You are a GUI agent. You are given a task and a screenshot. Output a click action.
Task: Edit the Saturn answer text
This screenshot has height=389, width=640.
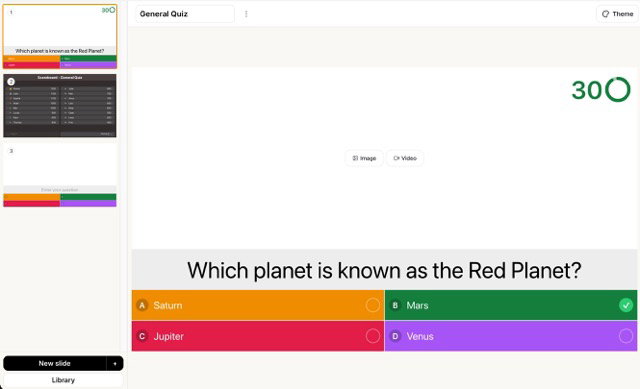[x=168, y=305]
